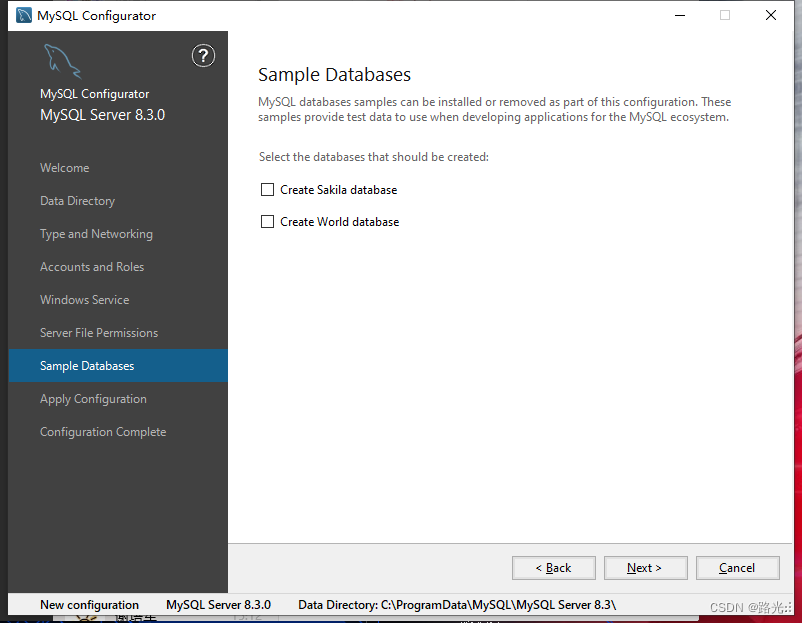Select the Windows Service step

click(x=84, y=299)
